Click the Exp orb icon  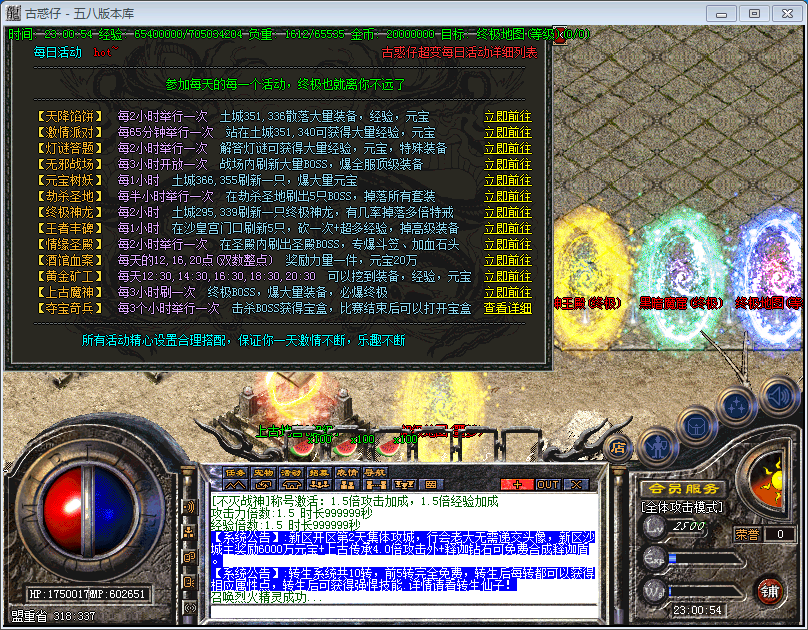[x=654, y=558]
